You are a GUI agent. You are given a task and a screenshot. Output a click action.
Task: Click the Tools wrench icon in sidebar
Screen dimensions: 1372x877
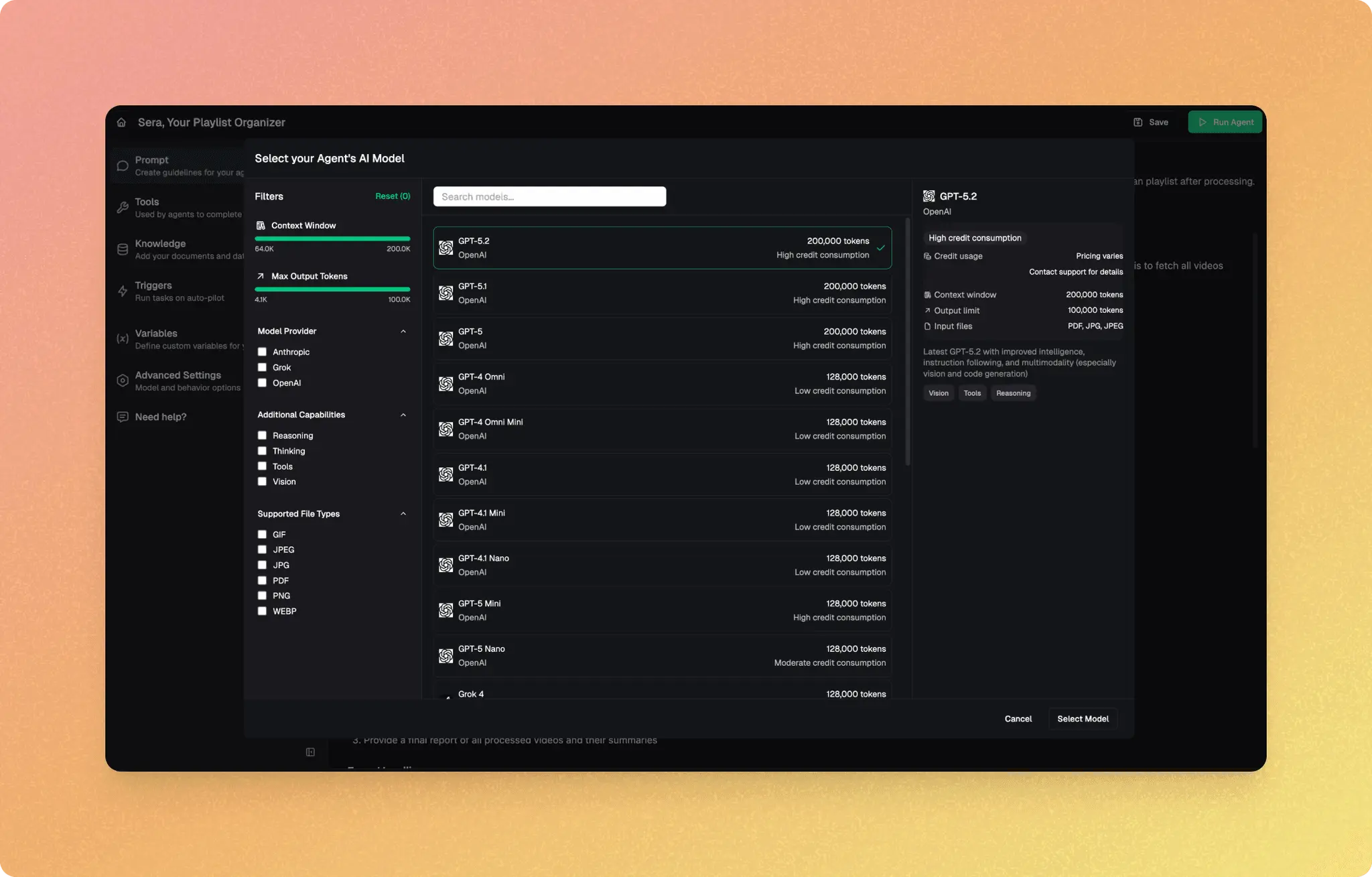tap(123, 208)
